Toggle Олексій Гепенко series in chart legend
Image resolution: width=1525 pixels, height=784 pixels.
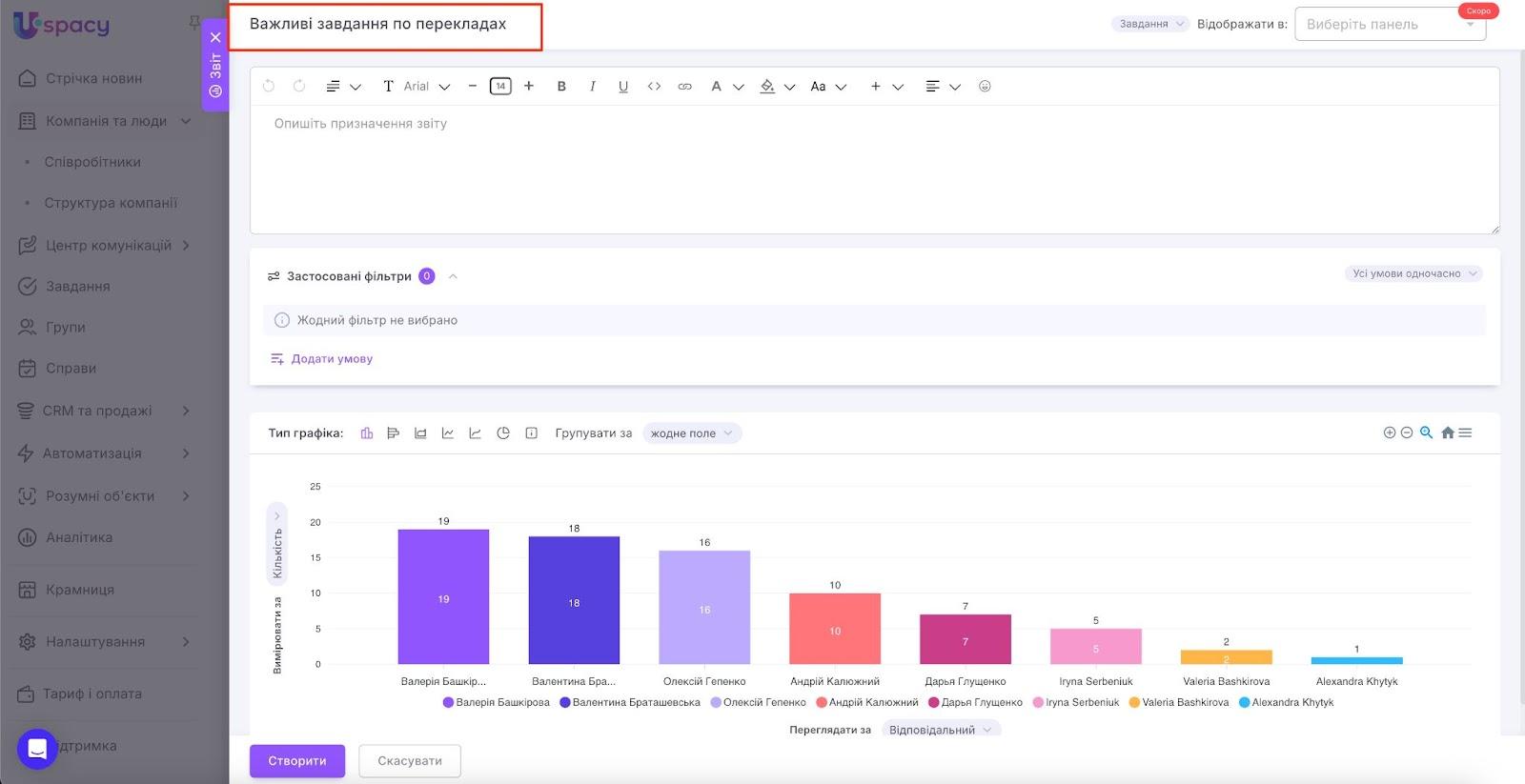pos(758,703)
